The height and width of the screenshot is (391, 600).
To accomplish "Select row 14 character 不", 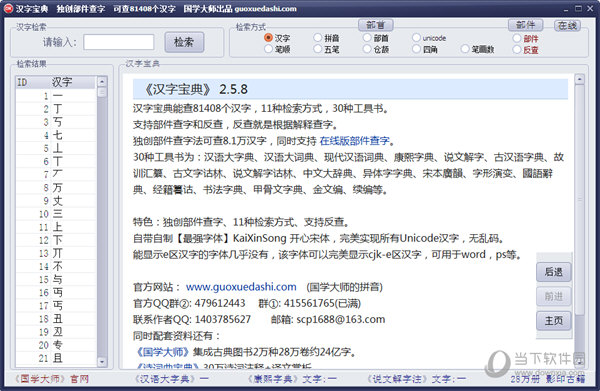I will tap(56, 266).
